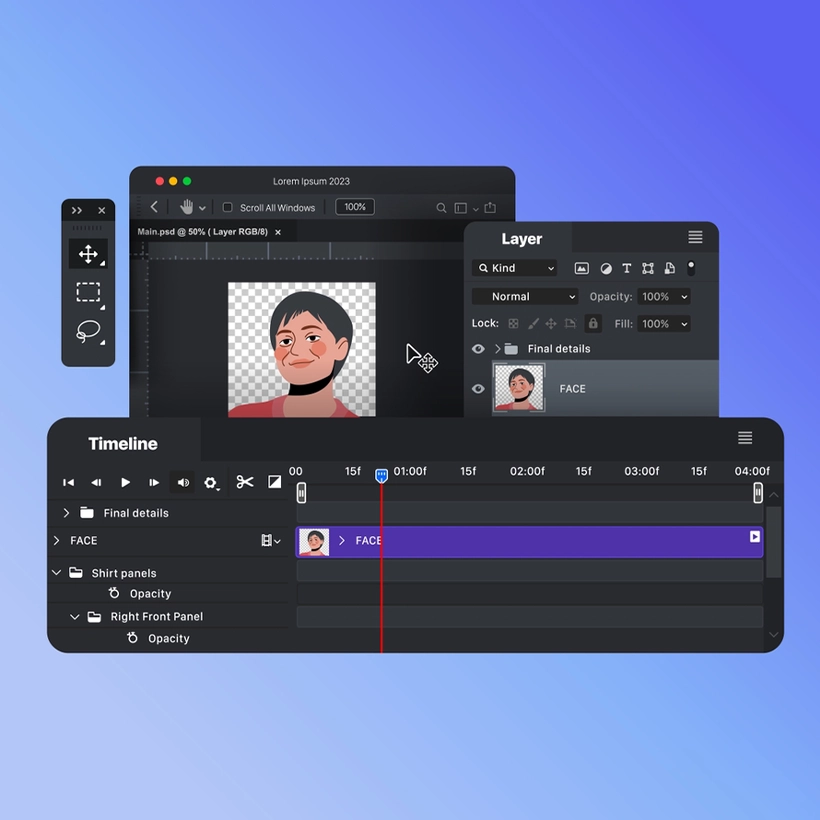The width and height of the screenshot is (820, 820).
Task: Enable Scroll All Windows checkbox
Action: pyautogui.click(x=227, y=208)
